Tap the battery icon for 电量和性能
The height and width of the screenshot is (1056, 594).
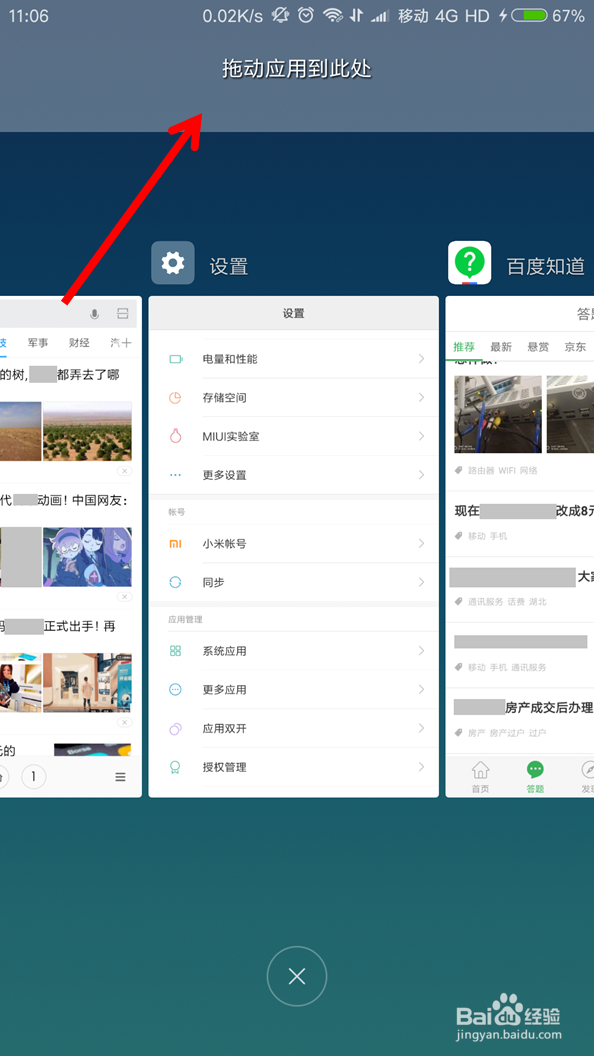[176, 359]
